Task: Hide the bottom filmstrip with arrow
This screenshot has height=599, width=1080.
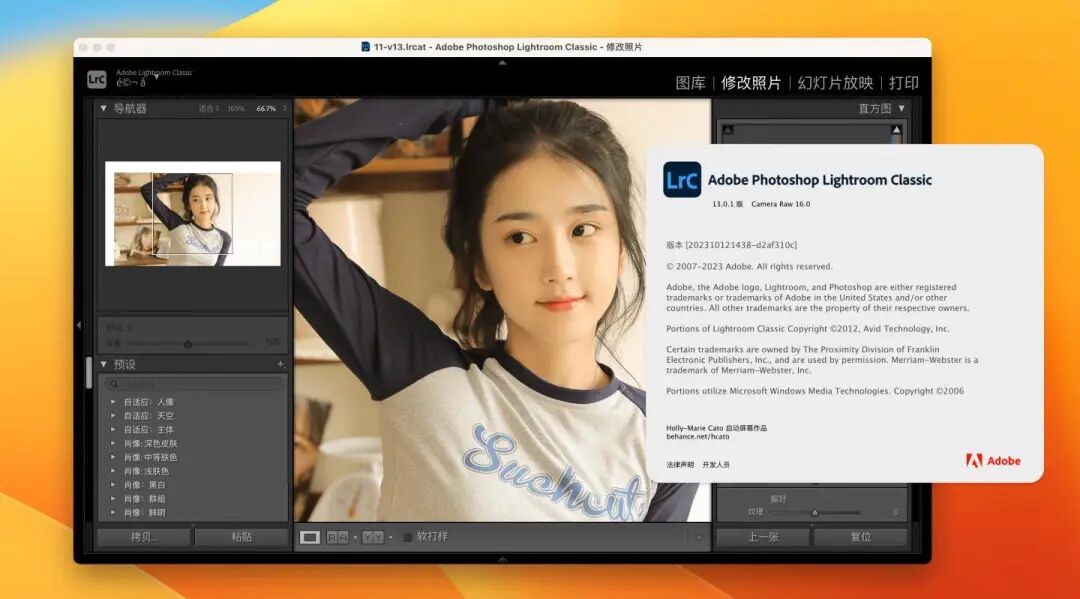Action: pyautogui.click(x=502, y=559)
